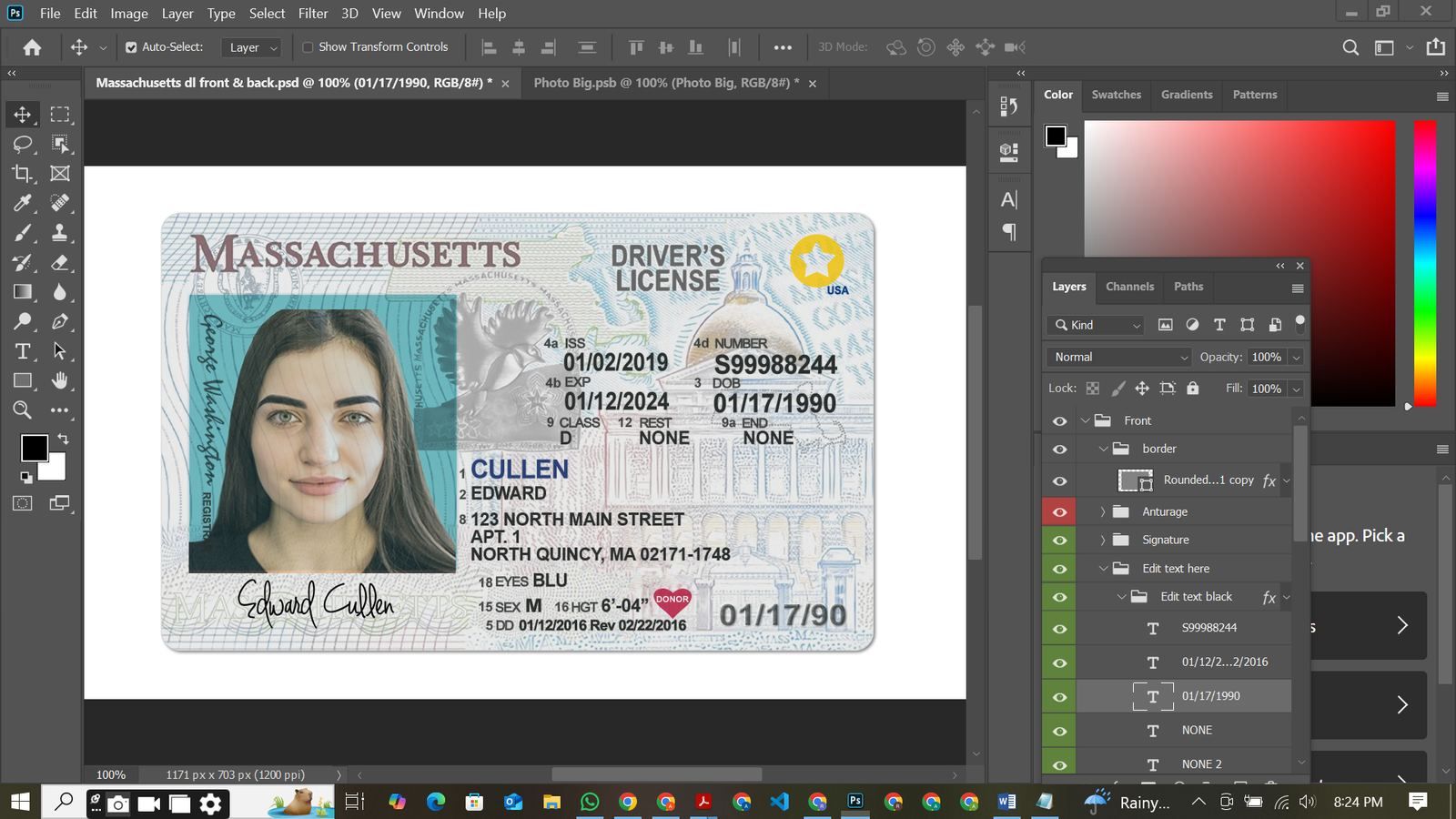
Task: Open the Kind filter dropdown
Action: 1097,325
